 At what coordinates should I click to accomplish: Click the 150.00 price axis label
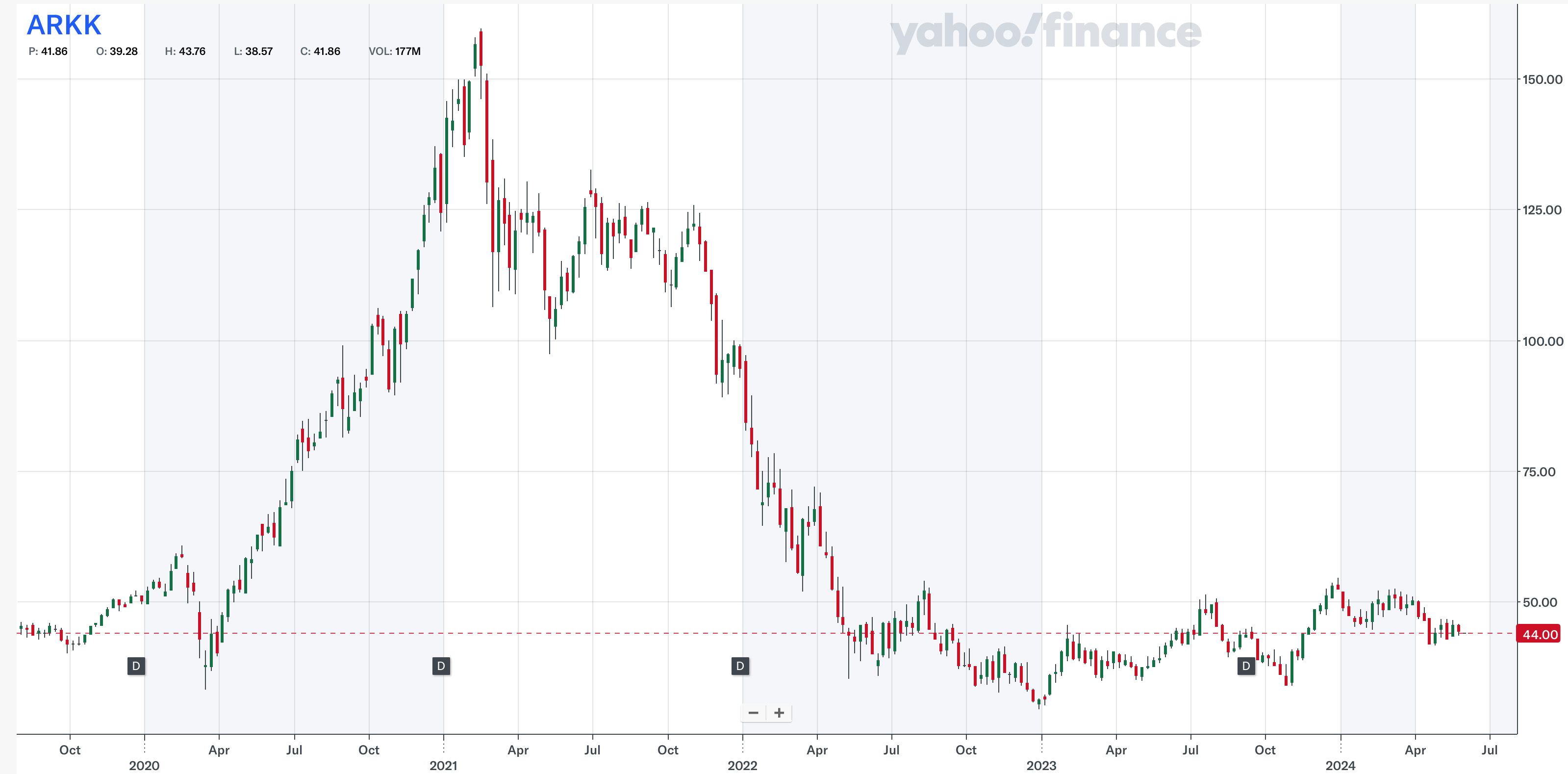[x=1542, y=79]
